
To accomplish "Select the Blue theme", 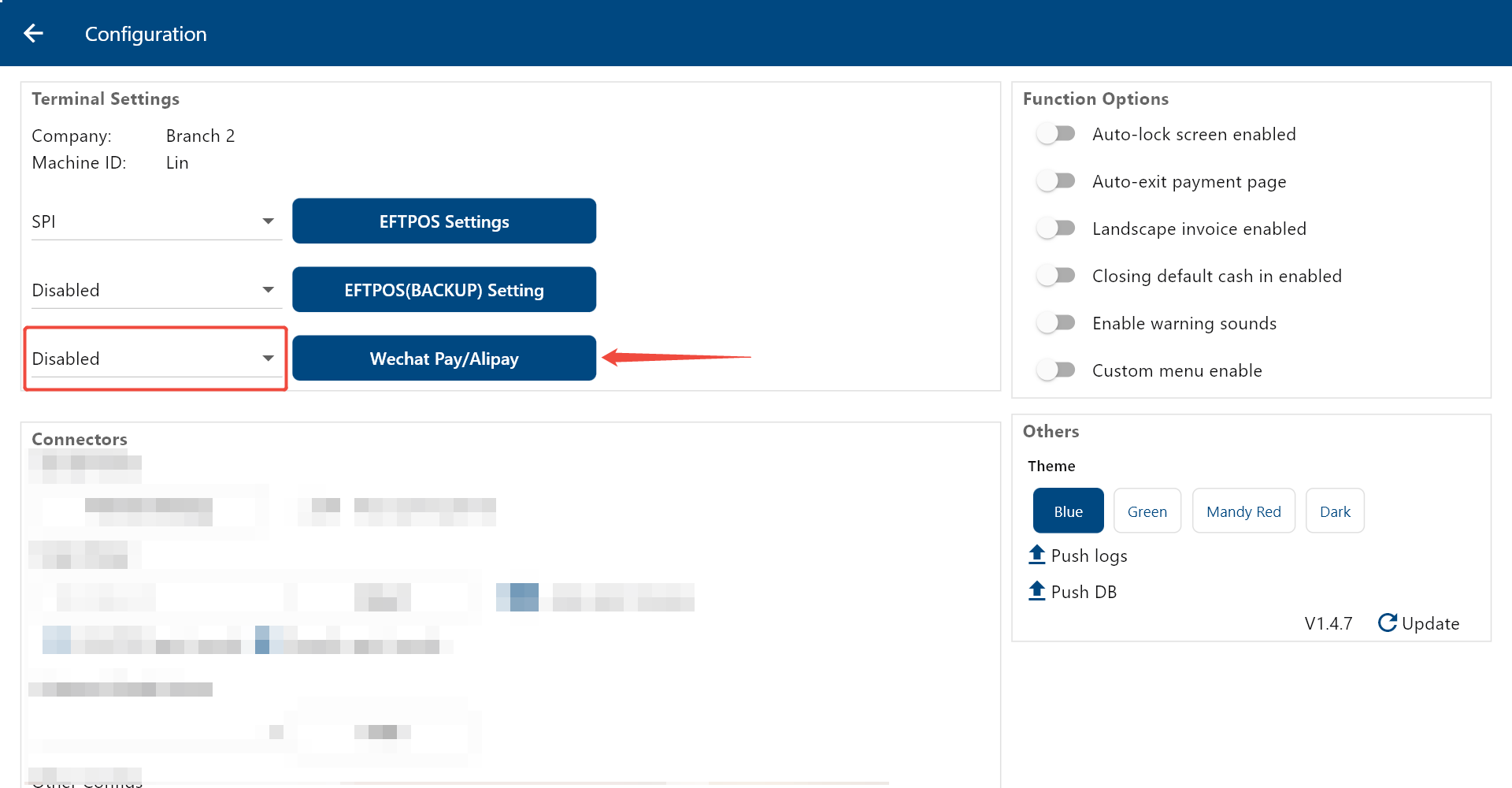I will [1068, 511].
